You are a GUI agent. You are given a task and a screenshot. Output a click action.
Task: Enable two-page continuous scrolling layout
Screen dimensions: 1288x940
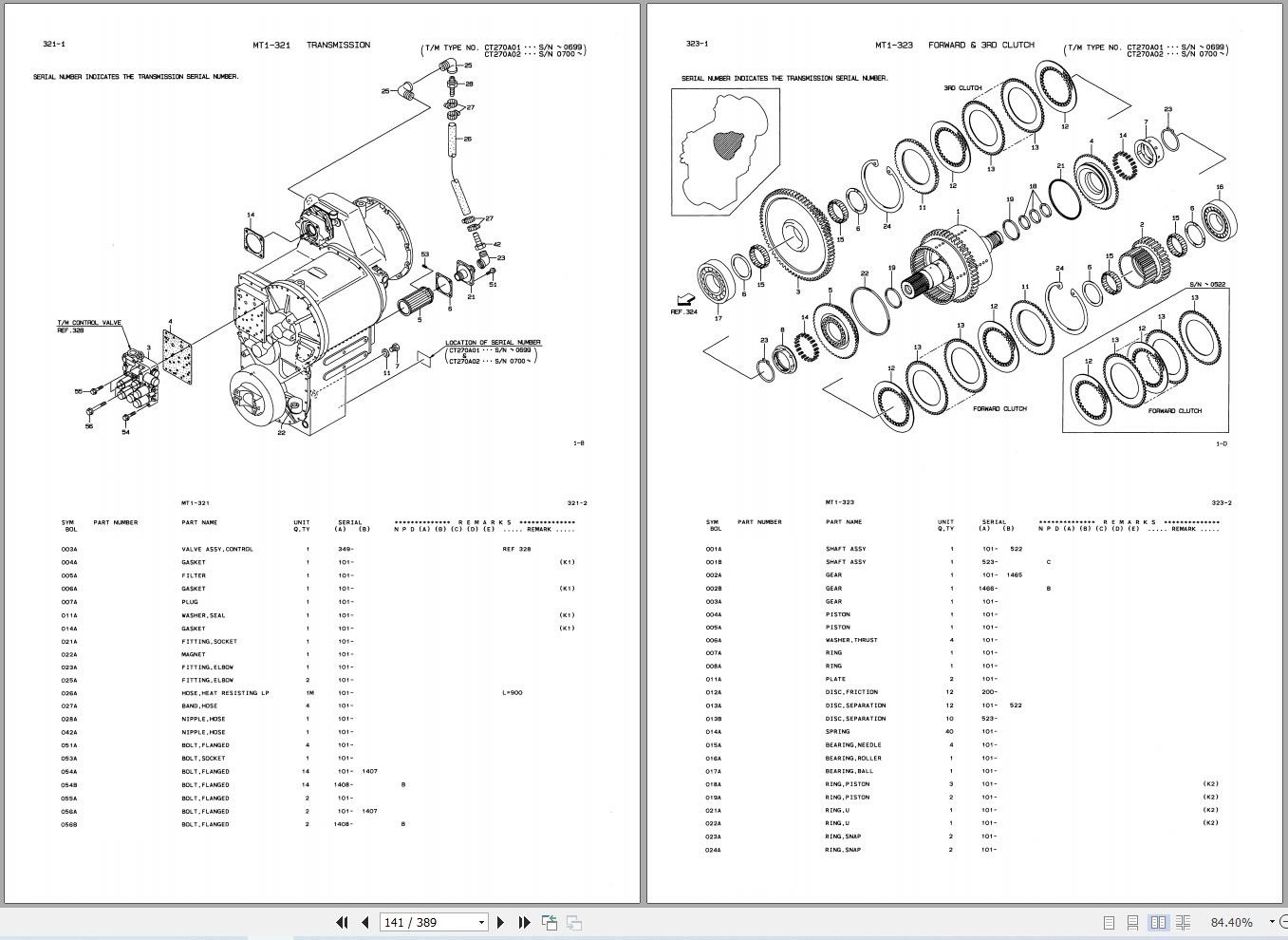click(x=1183, y=922)
